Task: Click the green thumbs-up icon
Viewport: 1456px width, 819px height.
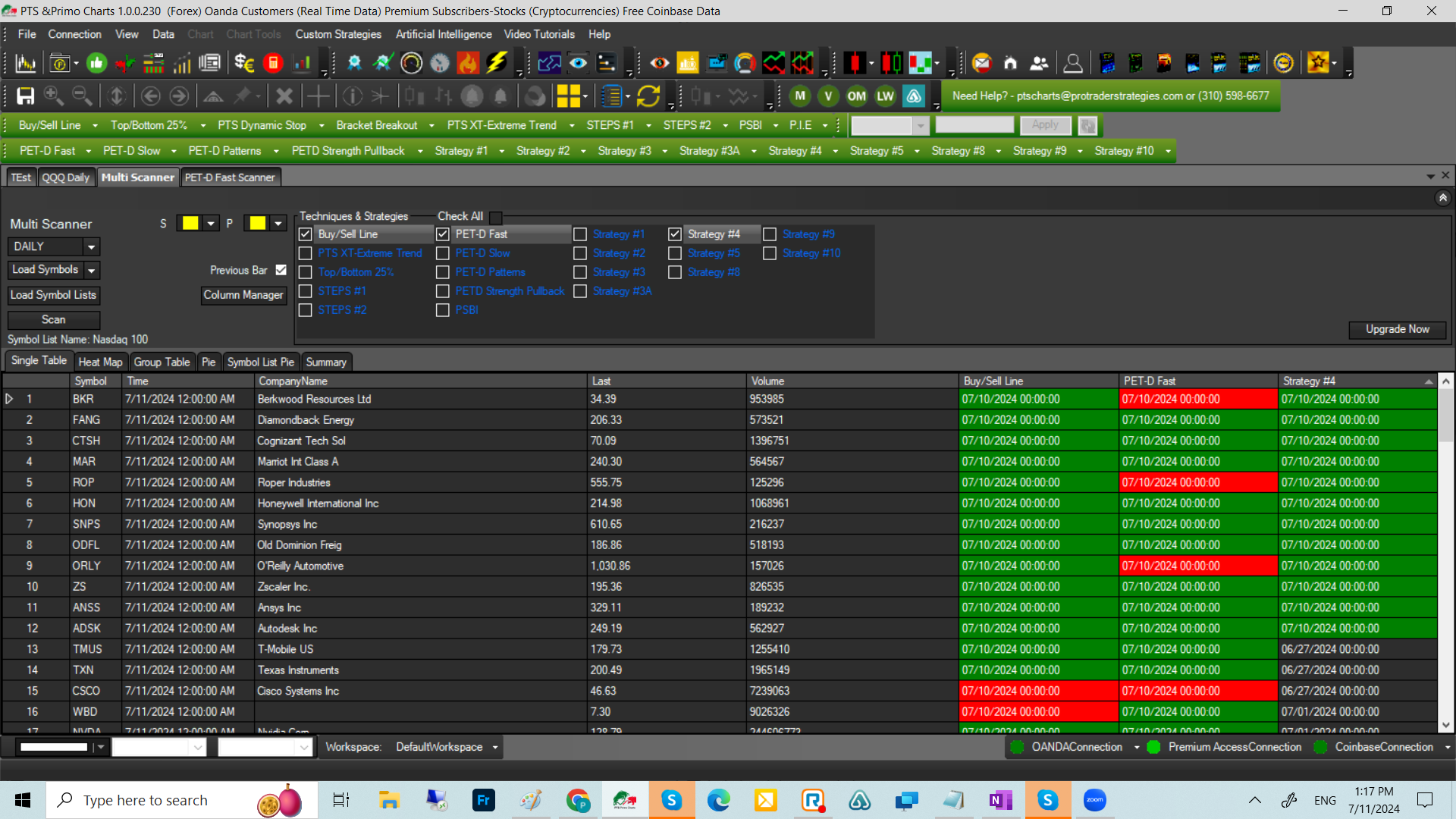Action: 96,64
